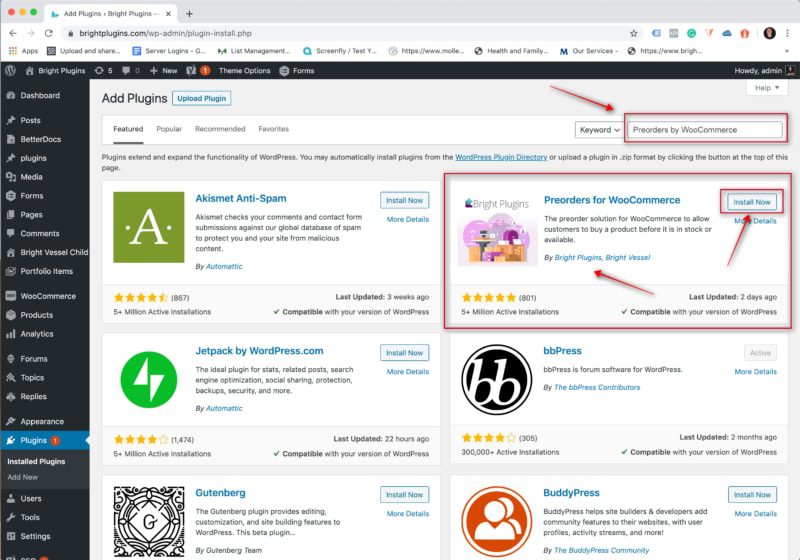Open the Keyword search type dropdown

599,130
